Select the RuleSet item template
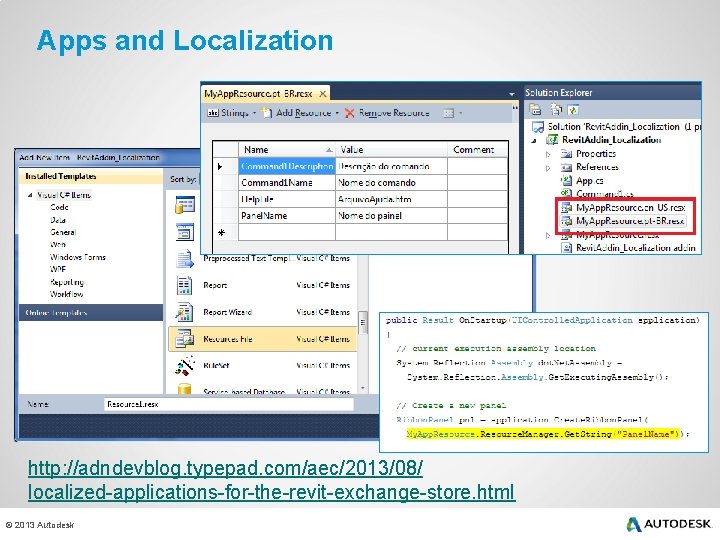This screenshot has width=720, height=540. point(263,366)
